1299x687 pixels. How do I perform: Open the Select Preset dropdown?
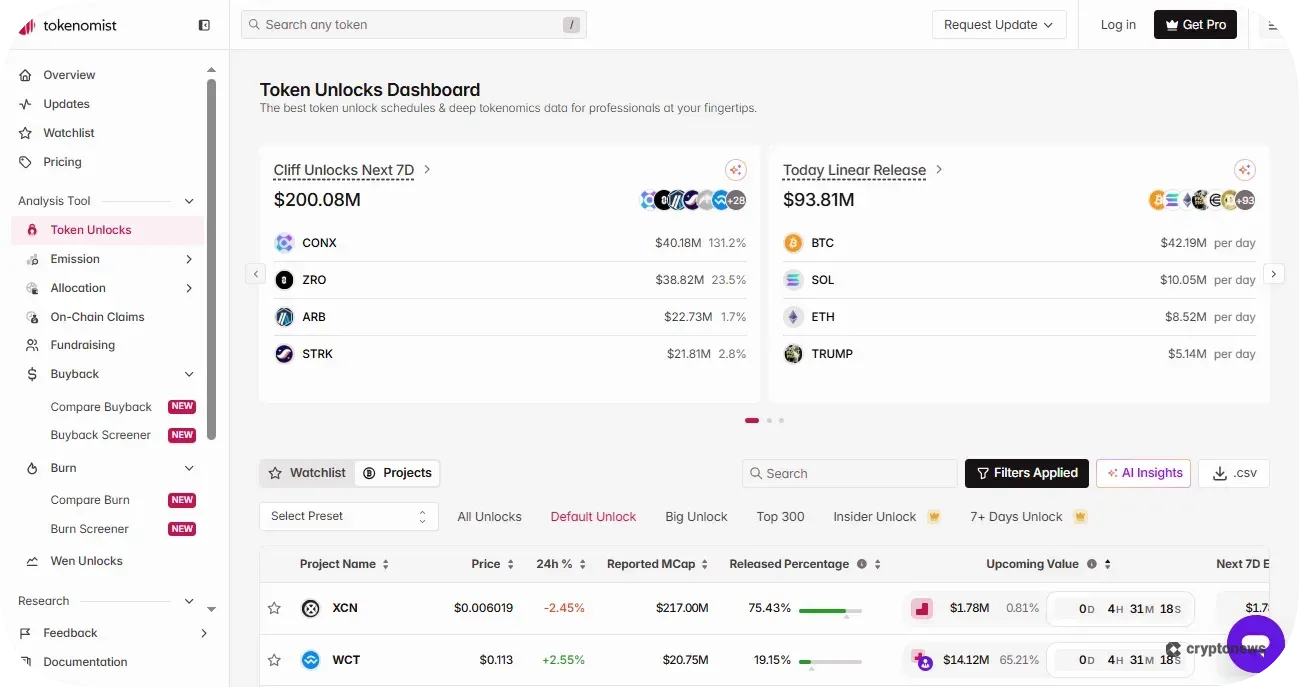click(x=348, y=516)
